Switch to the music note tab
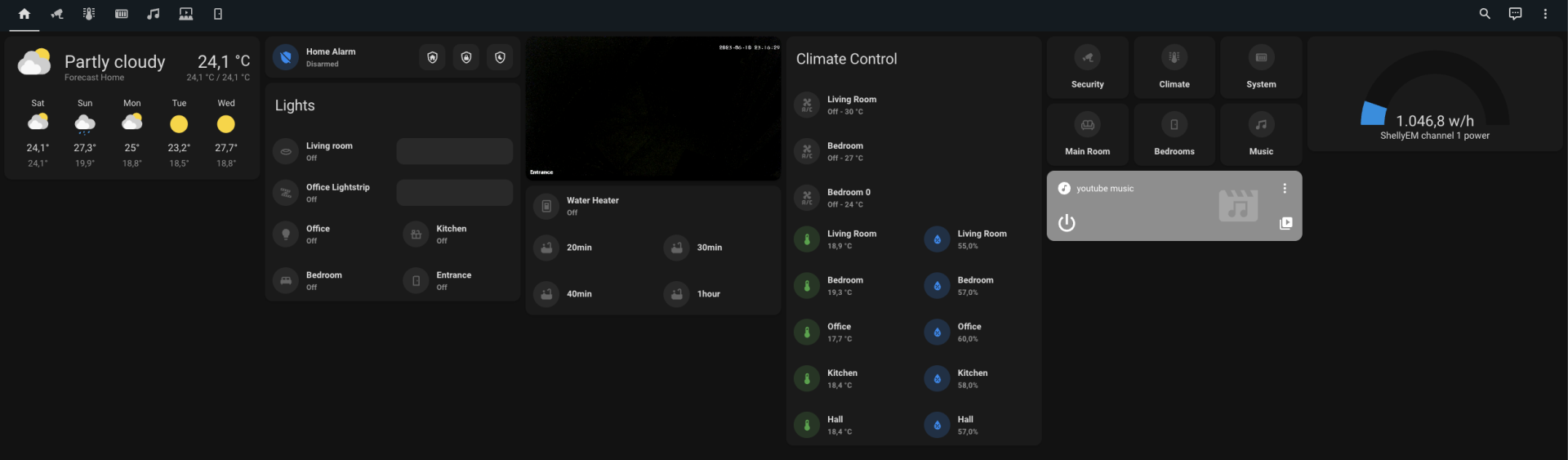The width and height of the screenshot is (1568, 460). (x=153, y=14)
